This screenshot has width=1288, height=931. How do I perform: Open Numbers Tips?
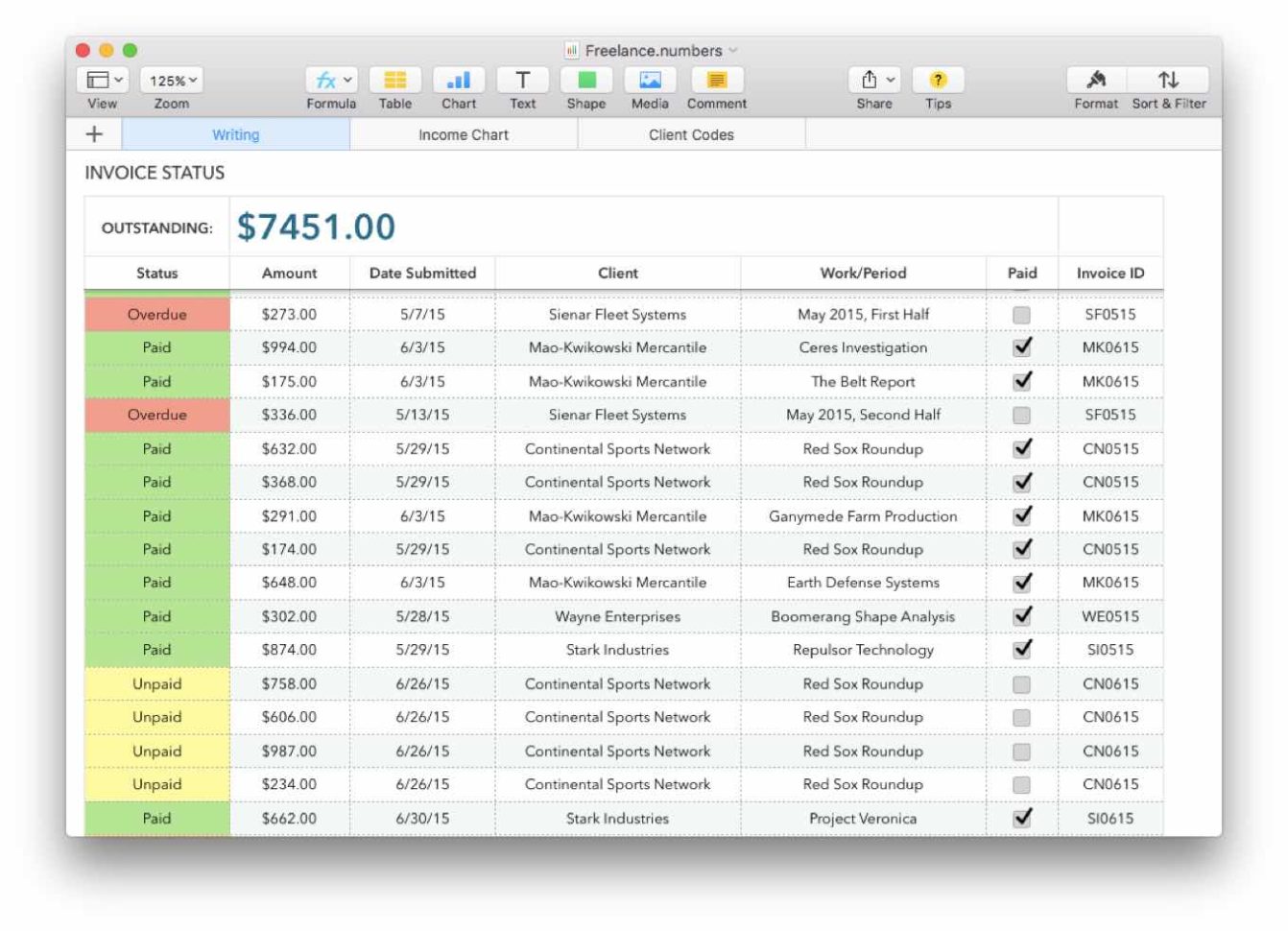pyautogui.click(x=938, y=81)
